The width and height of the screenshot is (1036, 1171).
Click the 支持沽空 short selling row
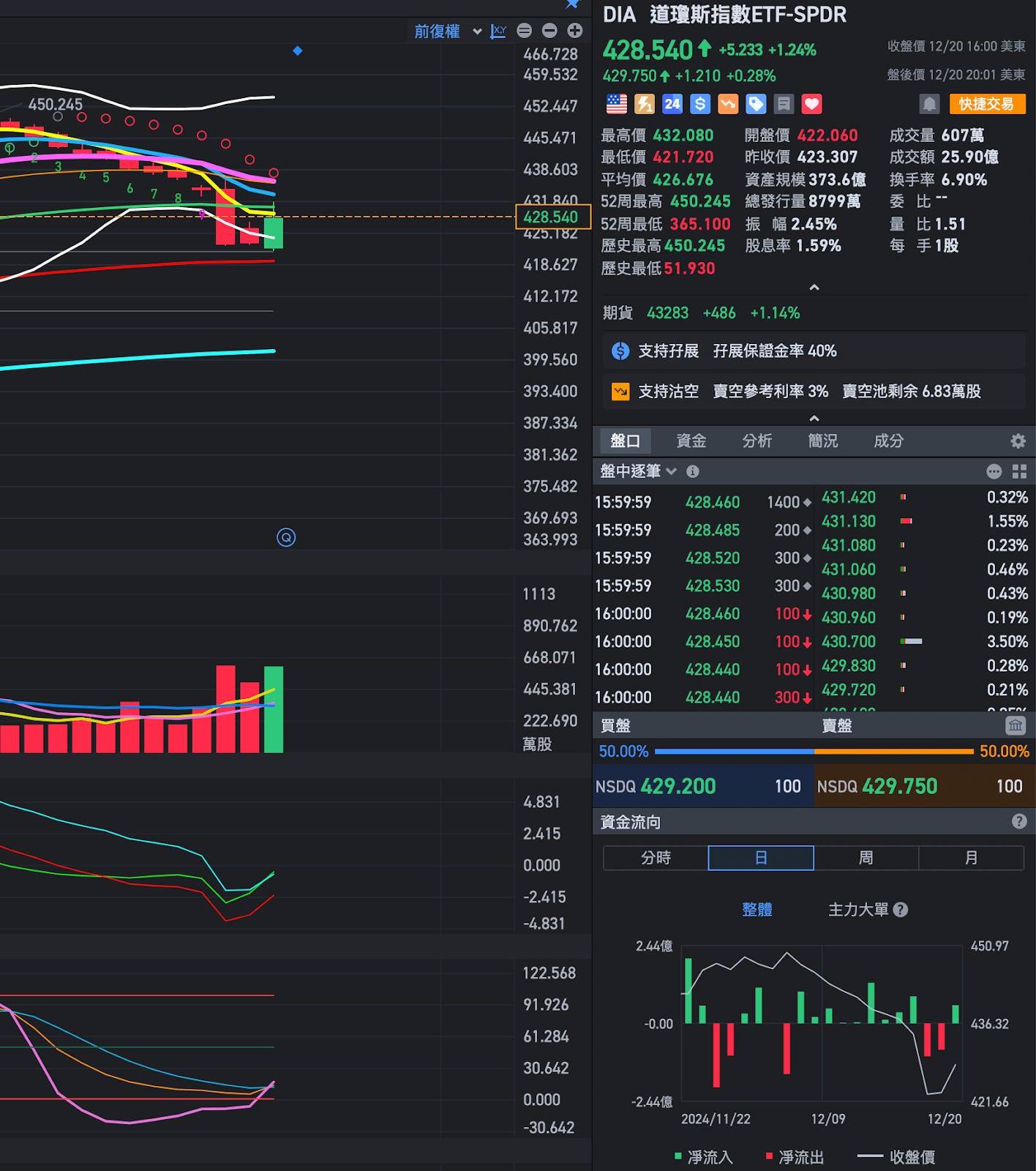(x=814, y=392)
